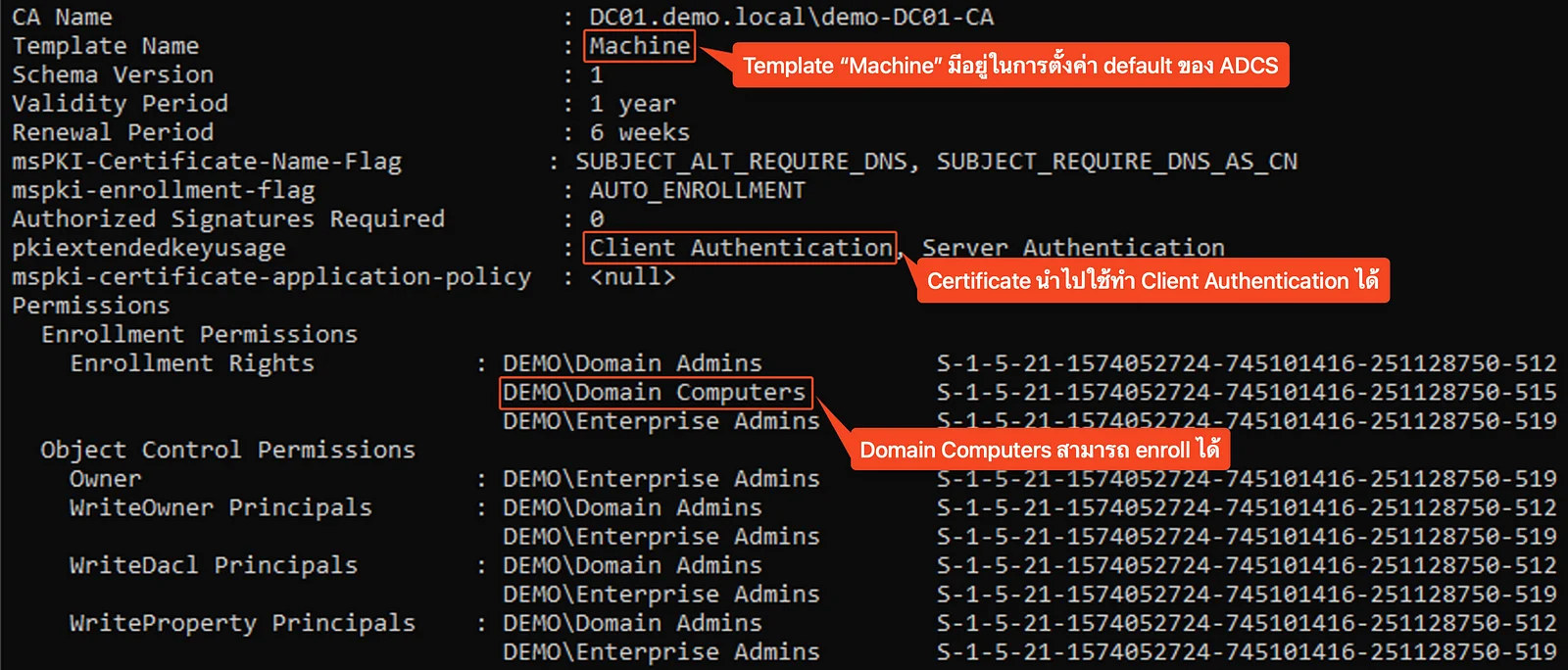The height and width of the screenshot is (670, 1568).
Task: Select "DEMO\Enterprise Admins" on the Owner row
Action: coord(661,479)
